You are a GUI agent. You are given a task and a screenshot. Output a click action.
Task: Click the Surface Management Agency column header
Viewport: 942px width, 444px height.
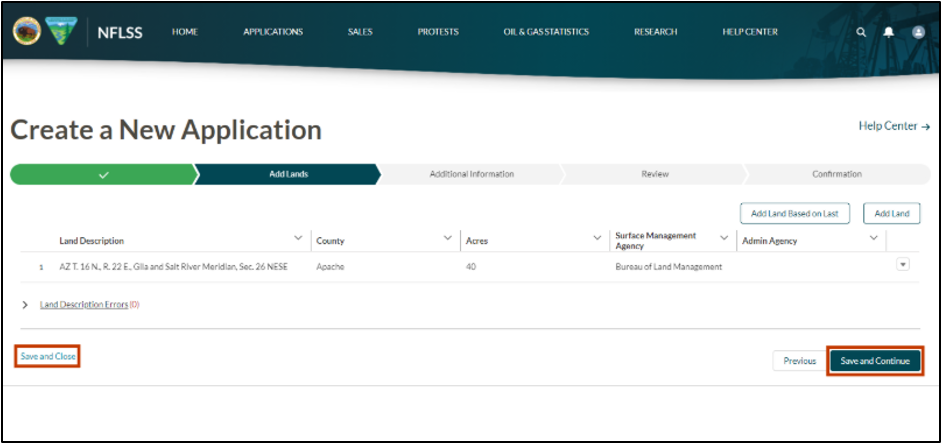(x=655, y=241)
